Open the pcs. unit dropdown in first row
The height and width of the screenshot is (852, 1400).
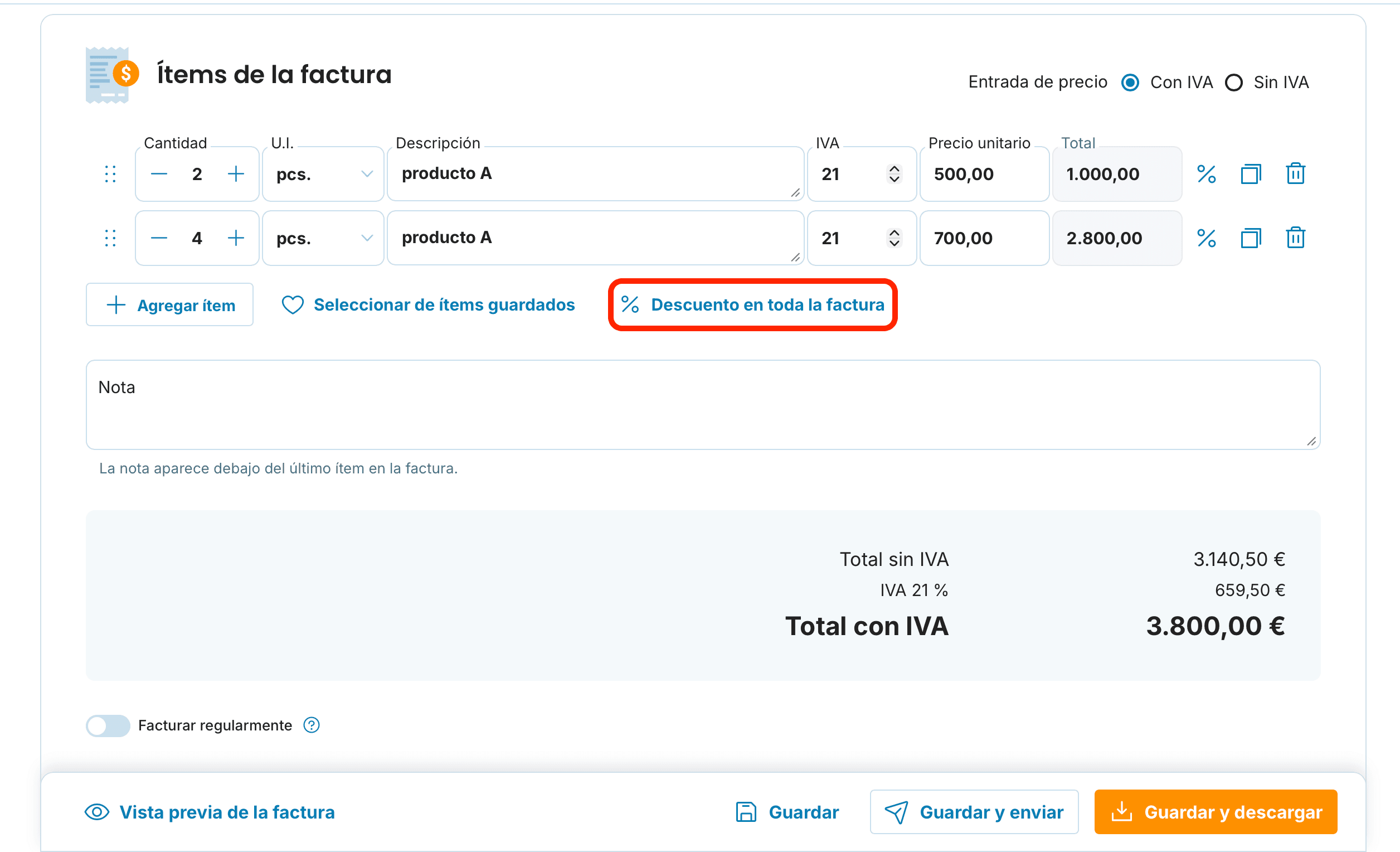pos(323,174)
